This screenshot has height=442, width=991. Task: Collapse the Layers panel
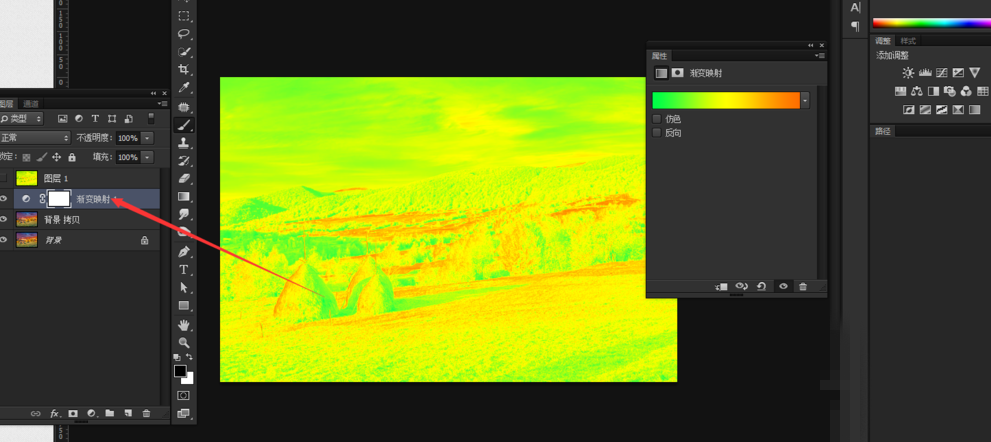pos(154,93)
